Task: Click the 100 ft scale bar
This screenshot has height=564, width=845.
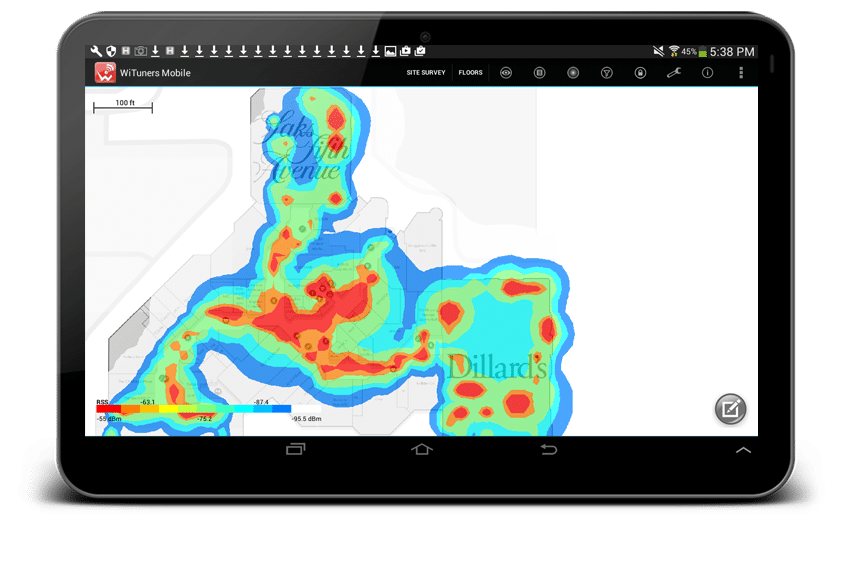Action: (123, 107)
